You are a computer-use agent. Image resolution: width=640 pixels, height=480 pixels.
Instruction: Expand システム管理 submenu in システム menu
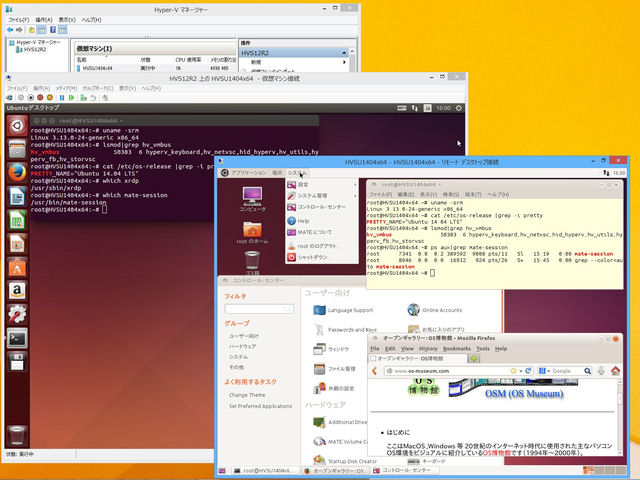(x=322, y=196)
